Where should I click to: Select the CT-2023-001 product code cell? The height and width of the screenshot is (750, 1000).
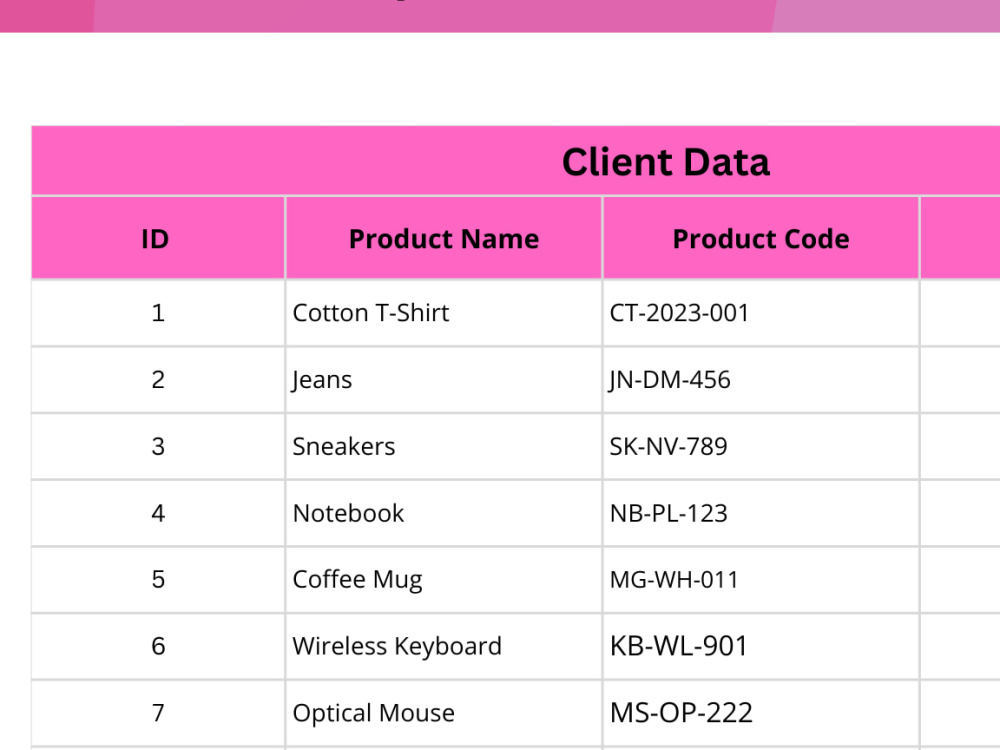761,313
